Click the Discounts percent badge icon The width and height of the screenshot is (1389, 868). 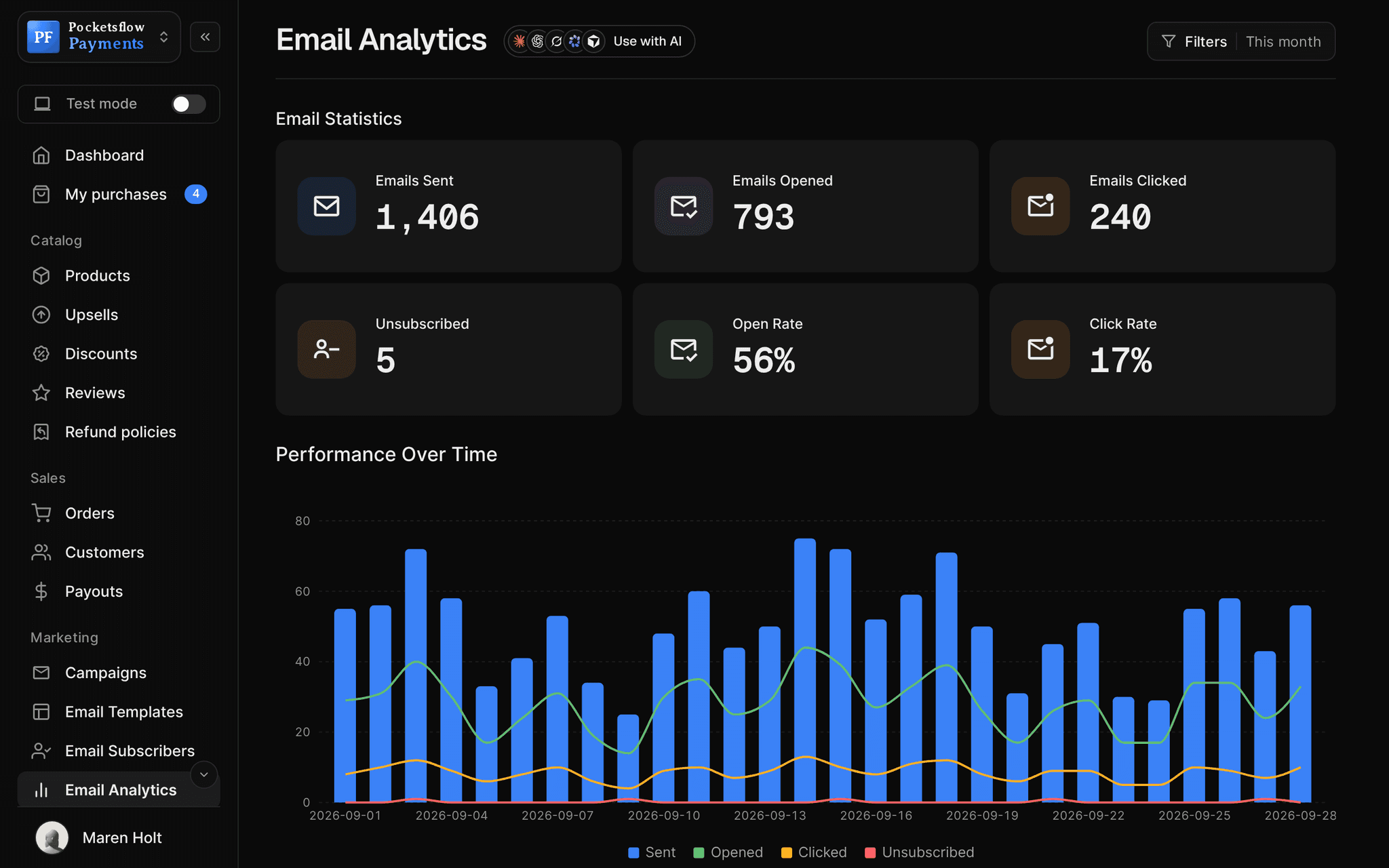41,354
